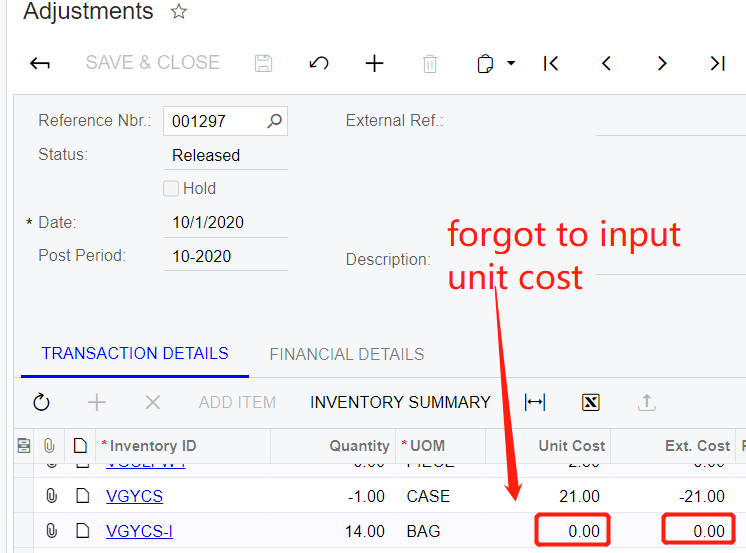The image size is (746, 553).
Task: Toggle the Hold checkbox
Action: click(x=171, y=188)
